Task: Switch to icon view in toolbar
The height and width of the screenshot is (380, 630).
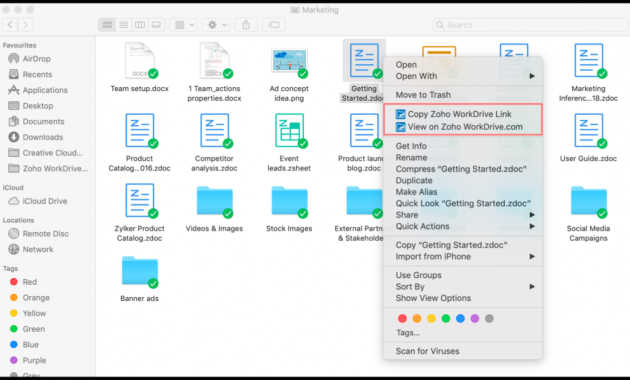Action: pos(107,25)
